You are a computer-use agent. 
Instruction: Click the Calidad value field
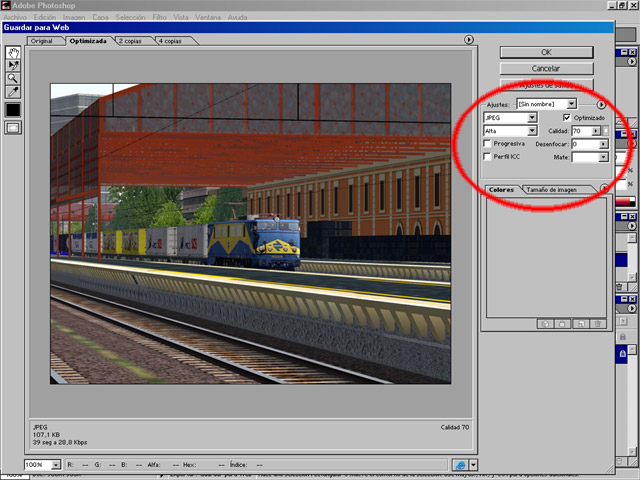(x=580, y=131)
